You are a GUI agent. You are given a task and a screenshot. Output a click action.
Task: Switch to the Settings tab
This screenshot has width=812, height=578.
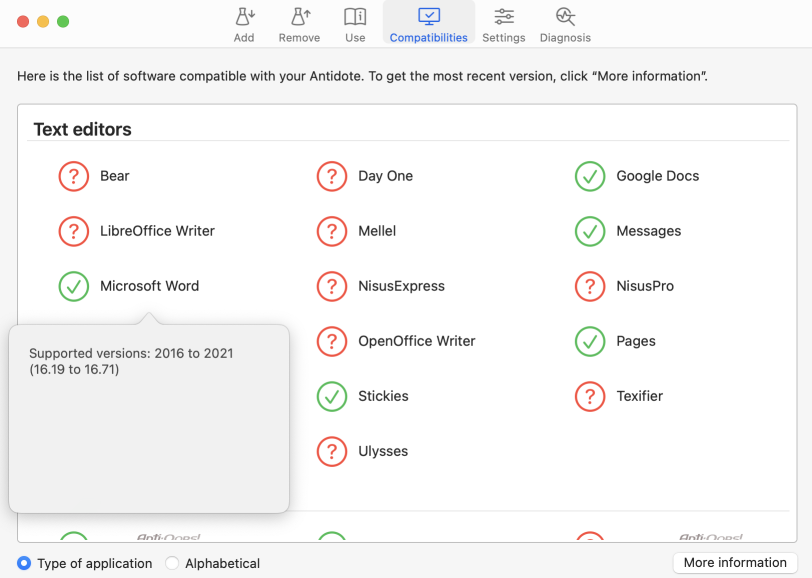[503, 22]
